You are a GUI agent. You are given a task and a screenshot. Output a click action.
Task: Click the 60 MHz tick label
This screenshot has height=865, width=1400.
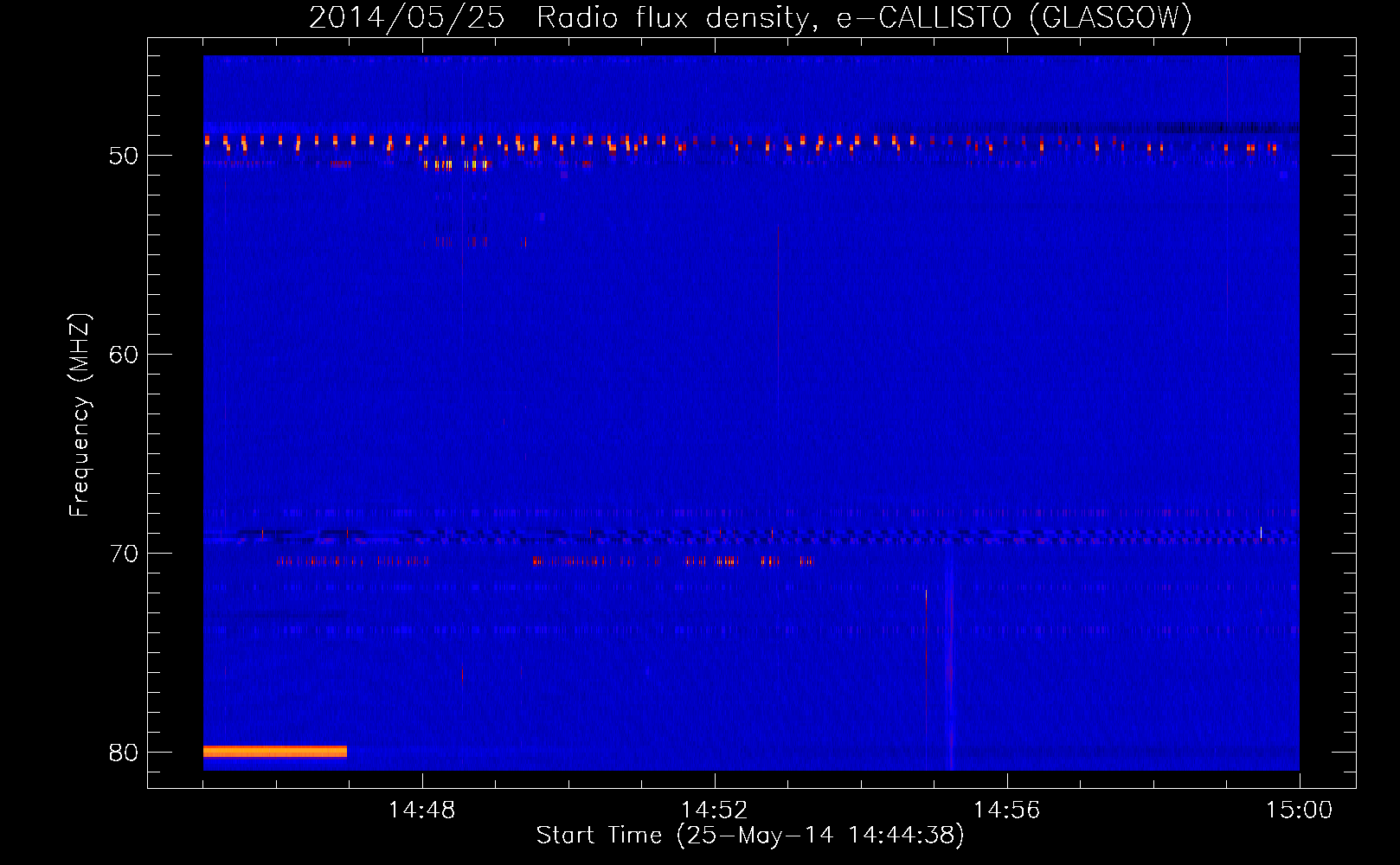tap(124, 355)
